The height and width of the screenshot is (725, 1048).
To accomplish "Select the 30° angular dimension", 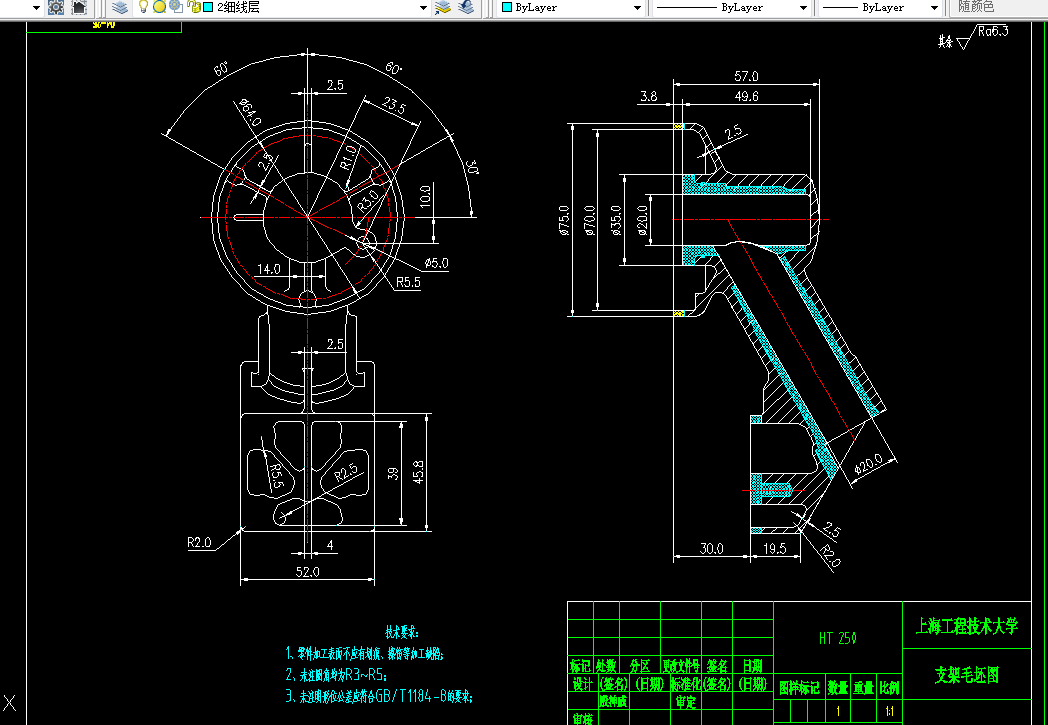I will click(x=471, y=166).
